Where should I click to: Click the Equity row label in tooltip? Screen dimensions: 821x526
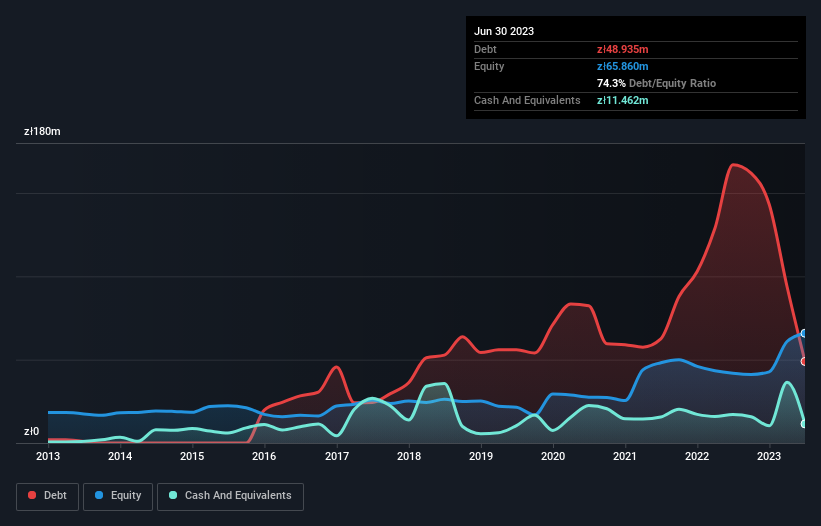pyautogui.click(x=489, y=66)
